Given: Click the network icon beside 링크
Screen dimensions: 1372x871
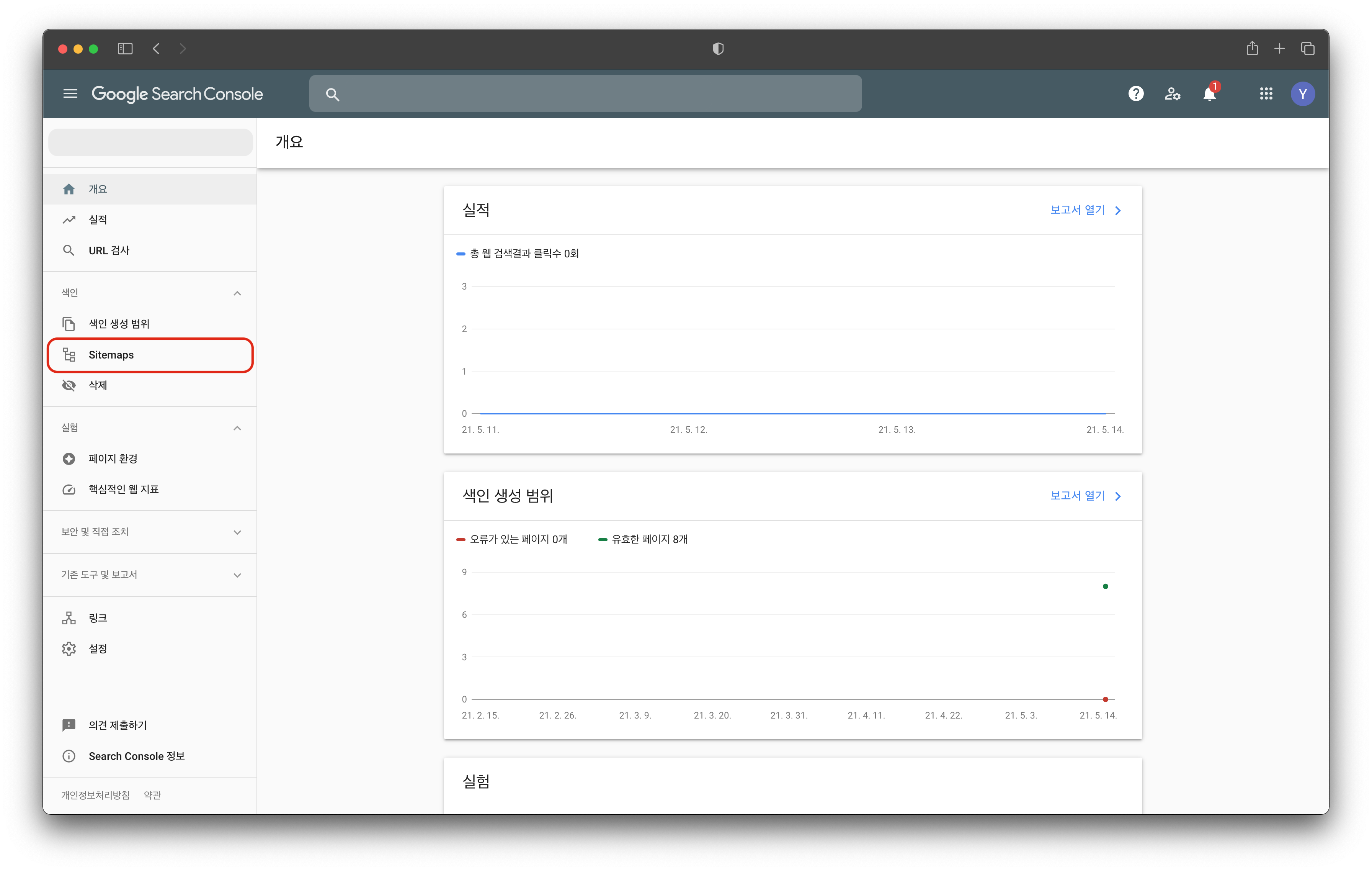Looking at the screenshot, I should tap(69, 619).
